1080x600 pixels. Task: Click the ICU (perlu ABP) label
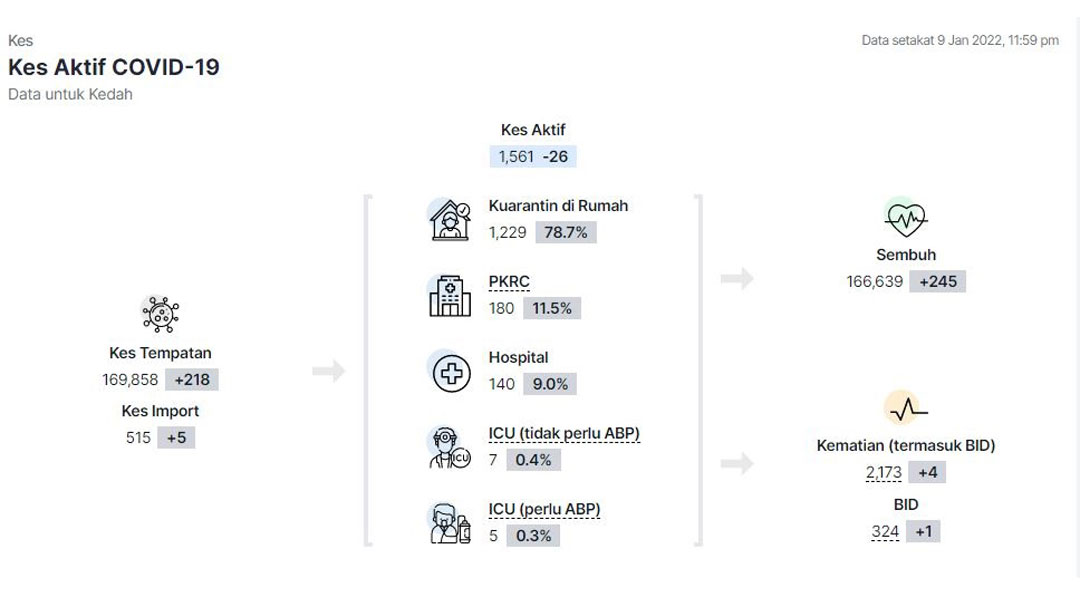tap(544, 509)
